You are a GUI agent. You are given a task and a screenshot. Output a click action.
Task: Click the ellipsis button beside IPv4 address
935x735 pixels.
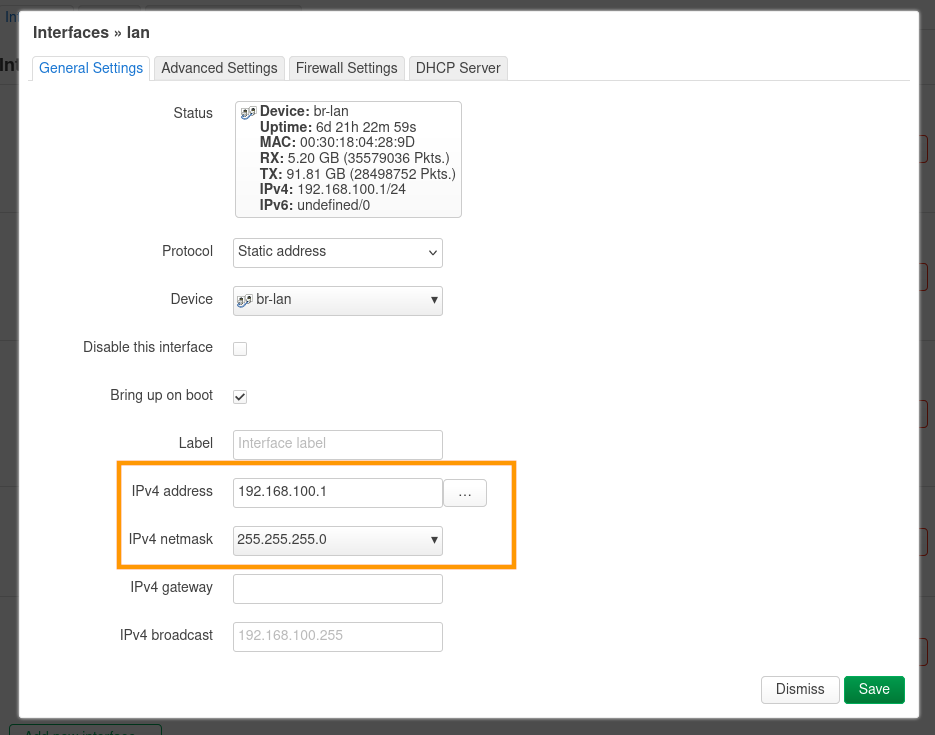(465, 493)
